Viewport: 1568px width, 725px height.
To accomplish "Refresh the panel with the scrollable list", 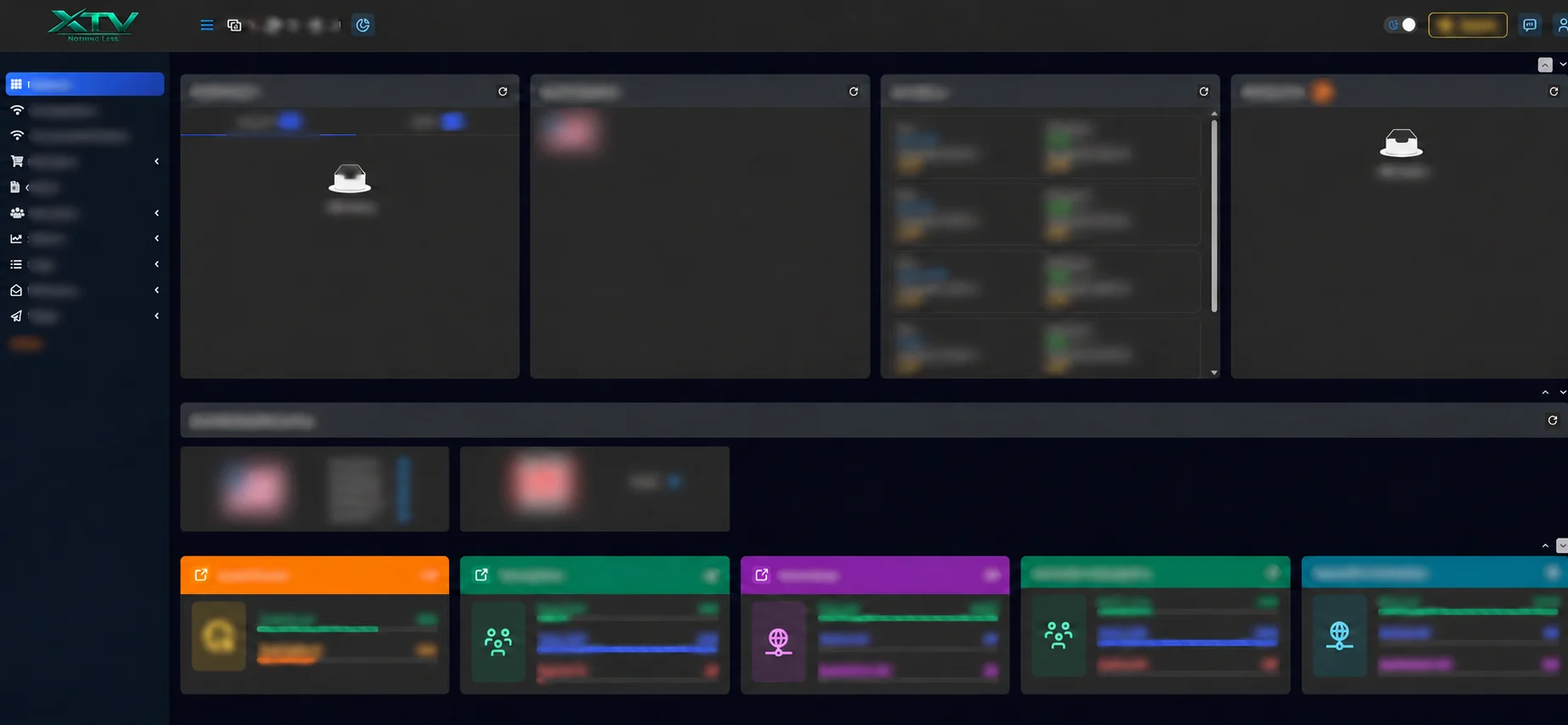I will point(1203,92).
